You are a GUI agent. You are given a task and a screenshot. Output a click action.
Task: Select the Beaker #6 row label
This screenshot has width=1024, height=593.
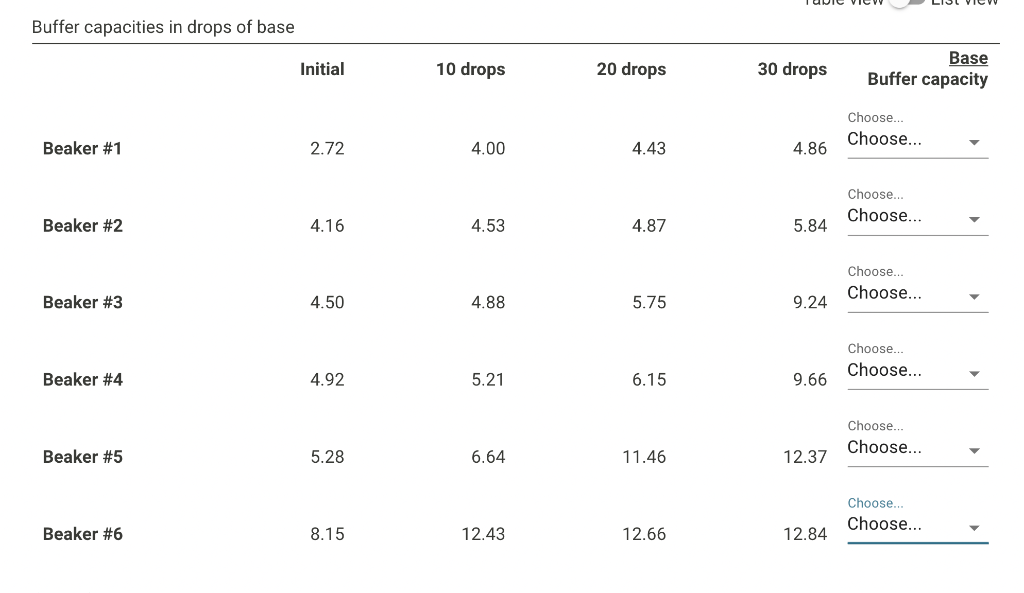(x=82, y=534)
